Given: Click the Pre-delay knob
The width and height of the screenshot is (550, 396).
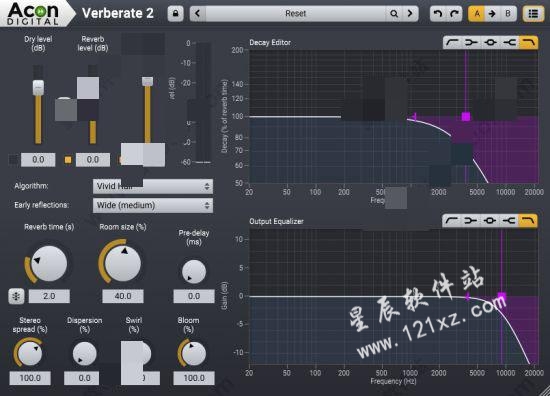Looking at the screenshot, I should pyautogui.click(x=194, y=272).
